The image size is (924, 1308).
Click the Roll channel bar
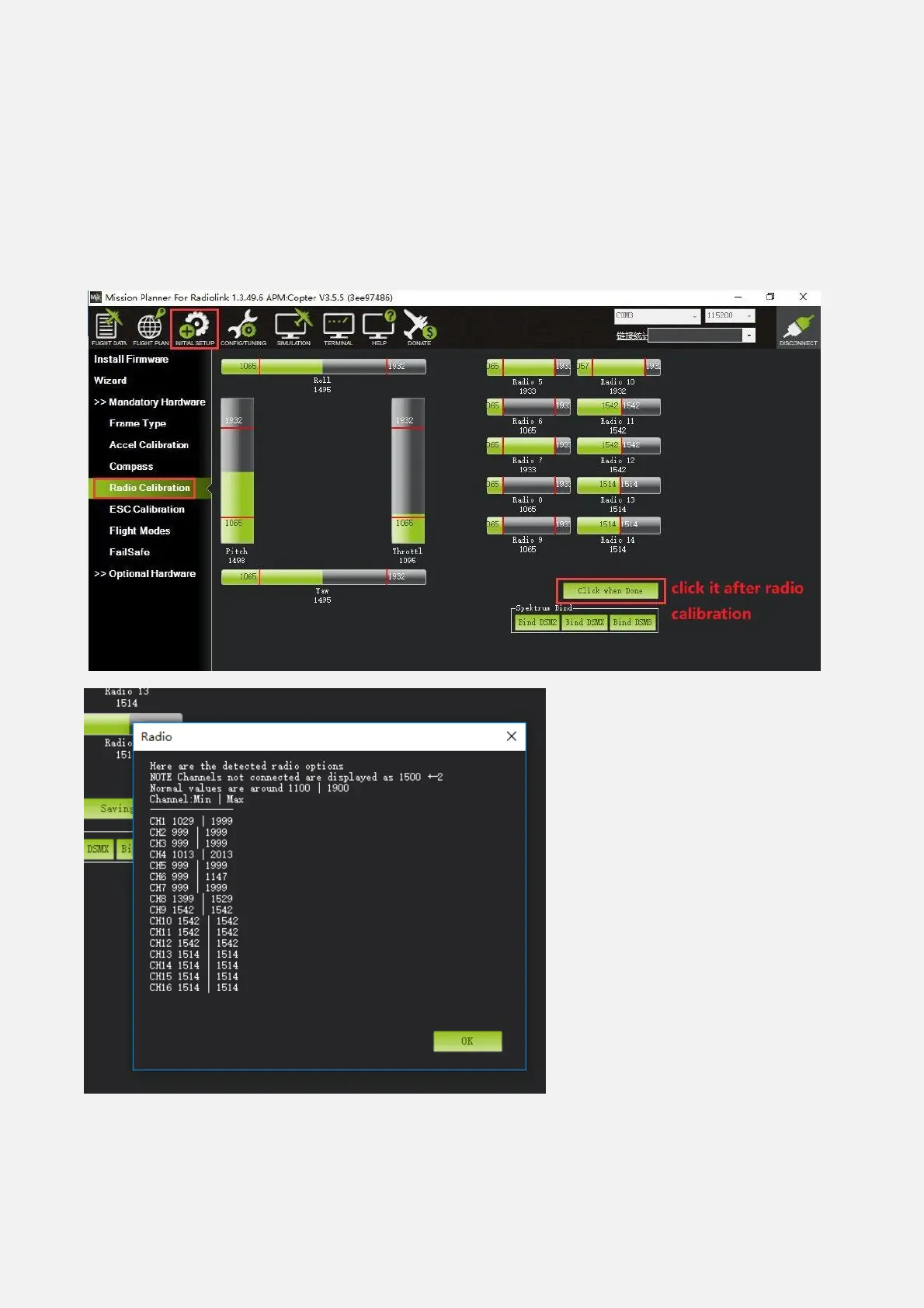pos(323,367)
